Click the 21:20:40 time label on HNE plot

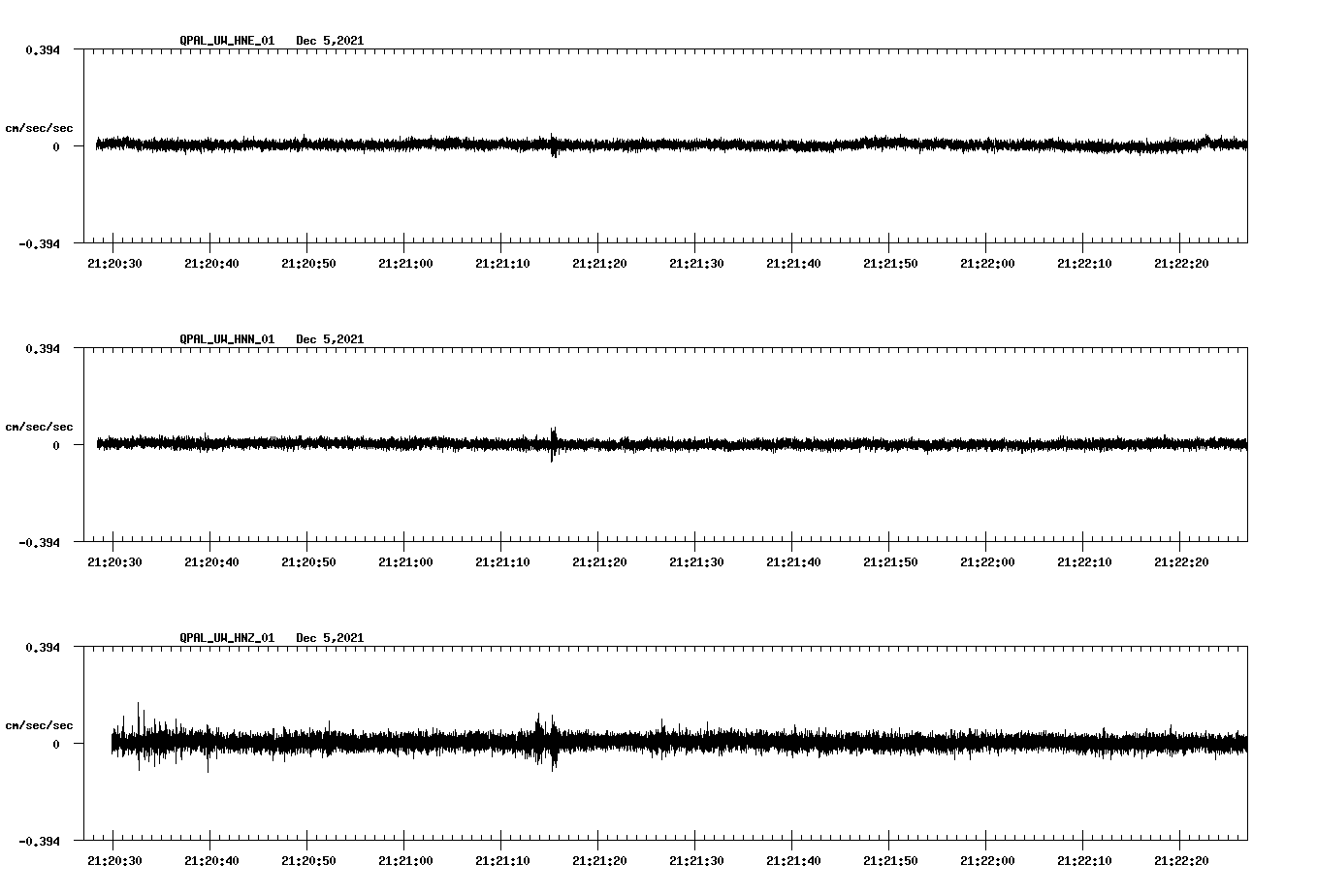211,264
